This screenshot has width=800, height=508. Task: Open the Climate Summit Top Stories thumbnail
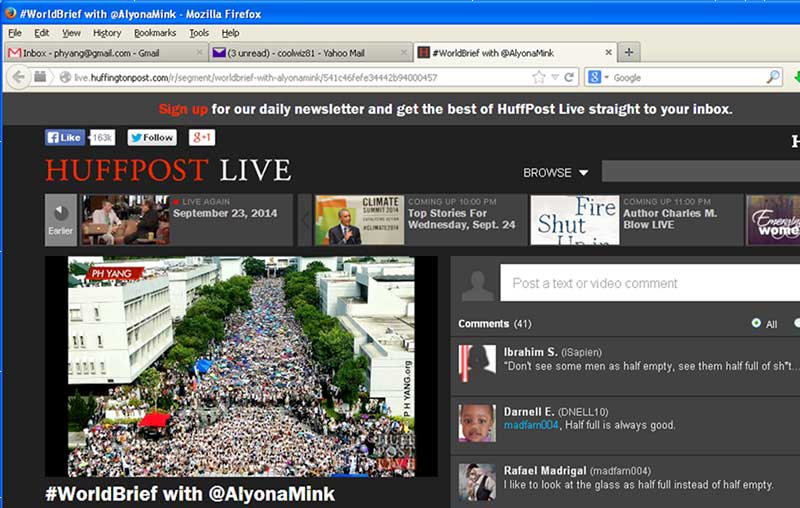(360, 220)
